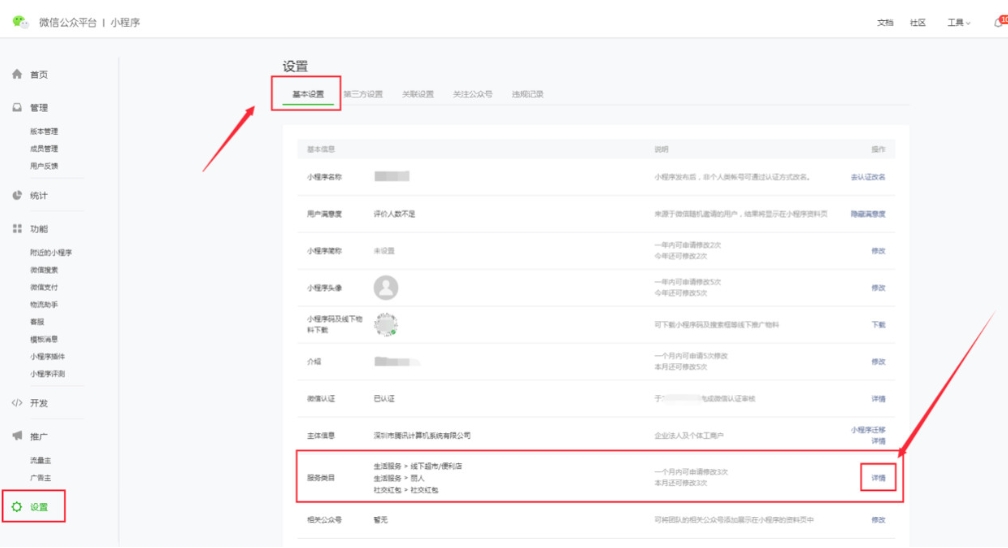Click 隐藏满意度 link in 用户满意度 row
This screenshot has width=1008, height=548.
pyautogui.click(x=868, y=214)
